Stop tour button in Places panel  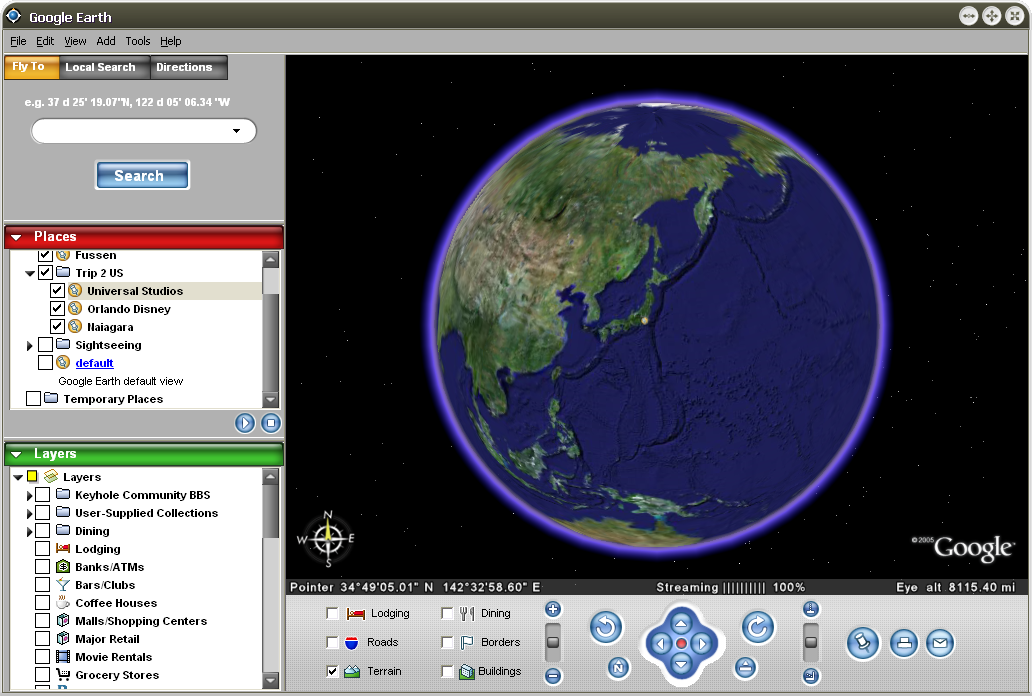(271, 423)
